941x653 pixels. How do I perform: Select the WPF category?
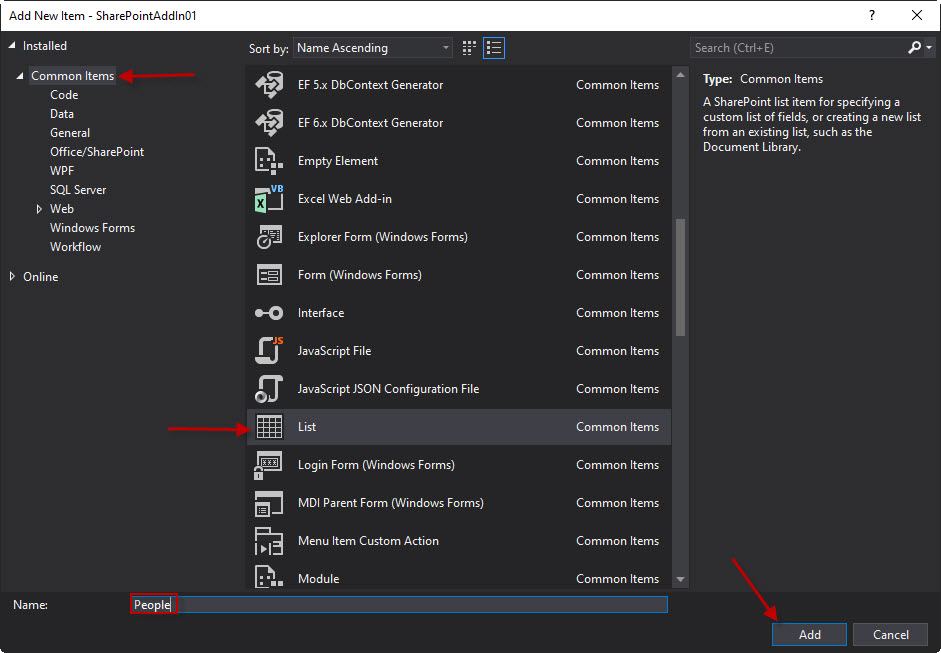62,170
